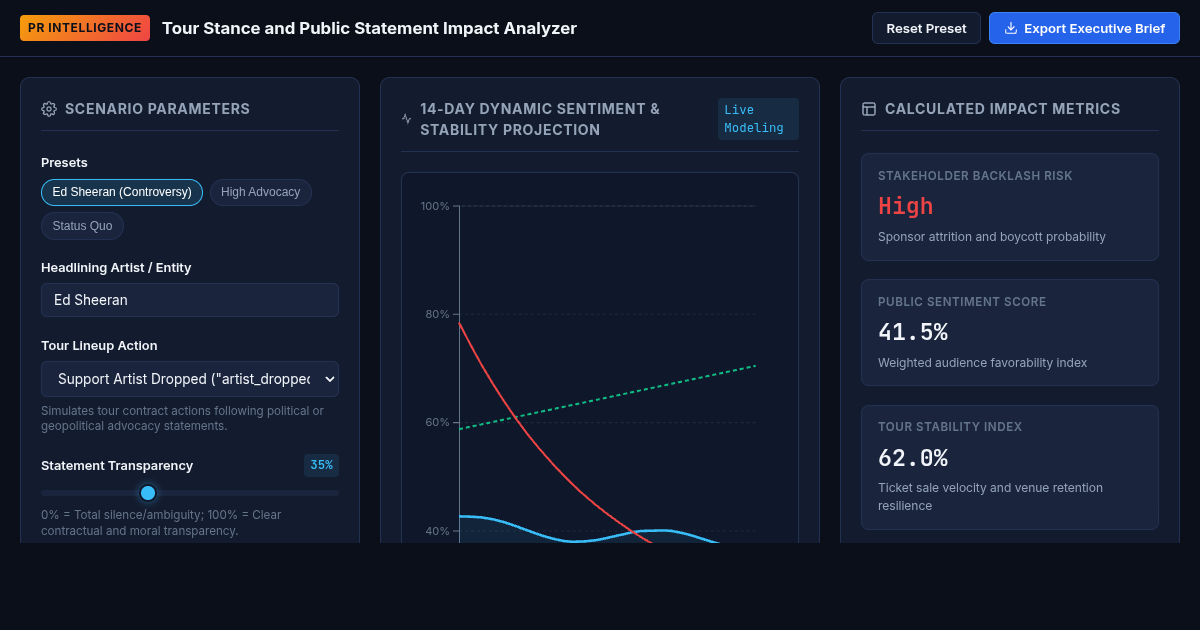The height and width of the screenshot is (630, 1200).
Task: Click the 41.5% public sentiment score
Action: 913,332
